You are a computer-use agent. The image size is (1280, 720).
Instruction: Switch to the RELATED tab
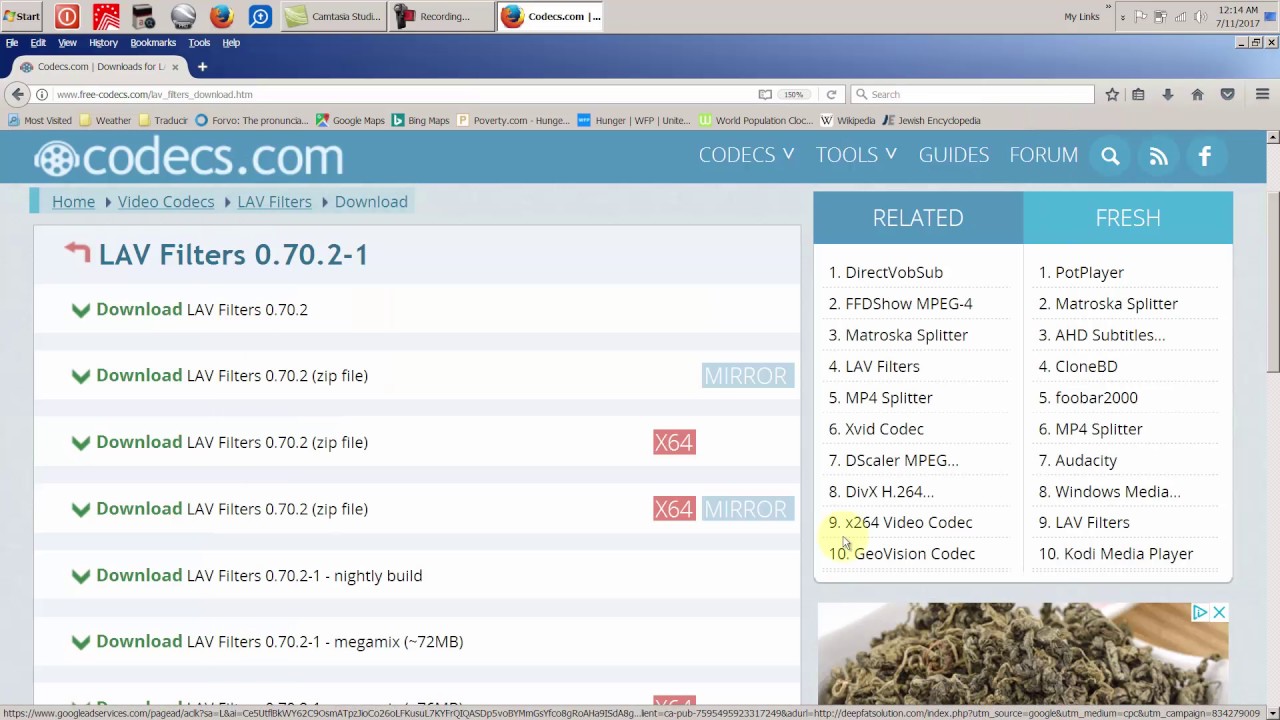coord(918,218)
